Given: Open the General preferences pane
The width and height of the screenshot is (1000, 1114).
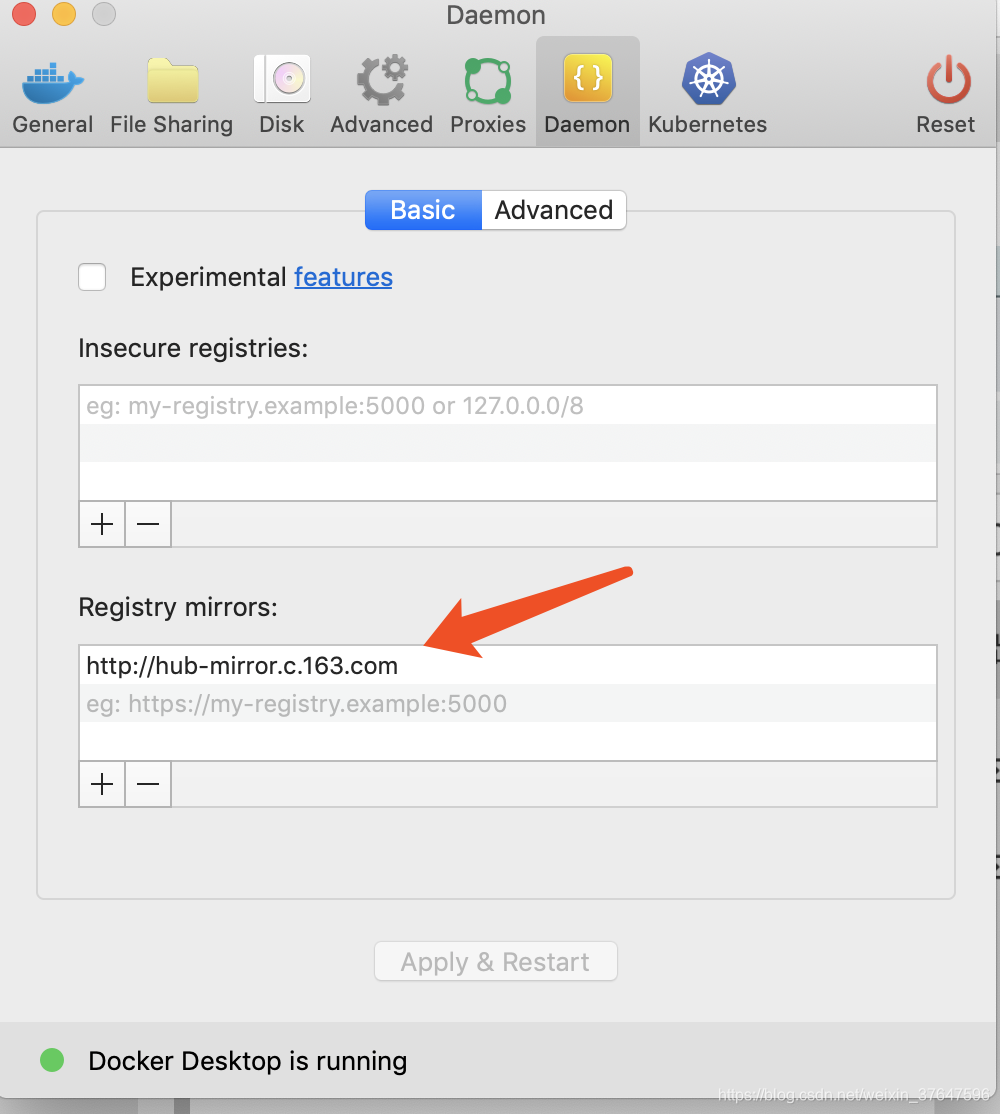Looking at the screenshot, I should [53, 94].
